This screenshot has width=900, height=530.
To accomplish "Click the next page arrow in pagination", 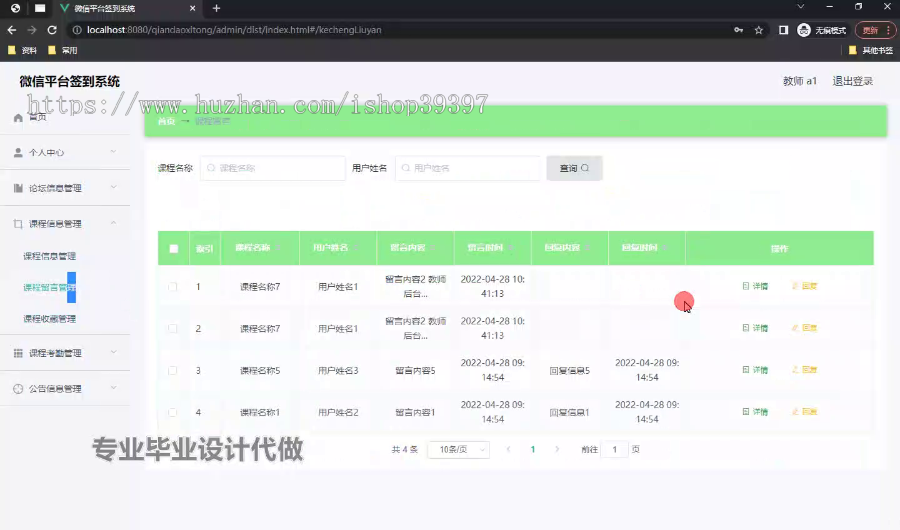I will pos(557,450).
